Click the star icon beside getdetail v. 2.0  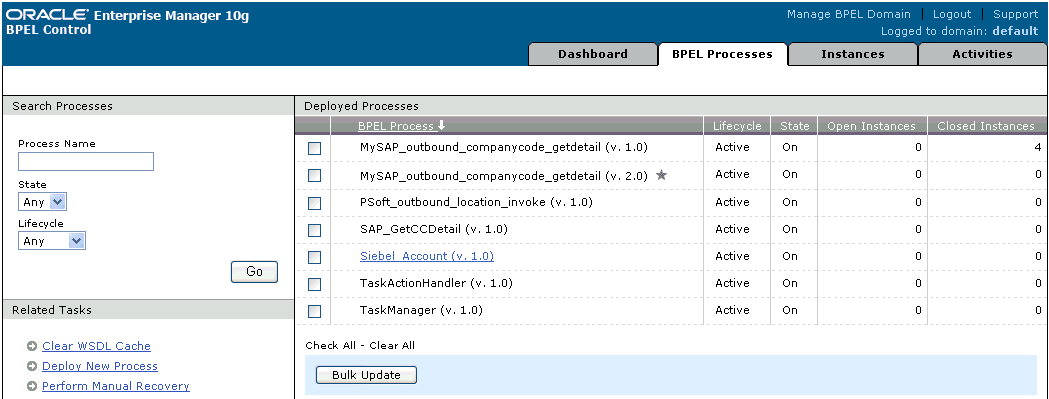pyautogui.click(x=662, y=175)
